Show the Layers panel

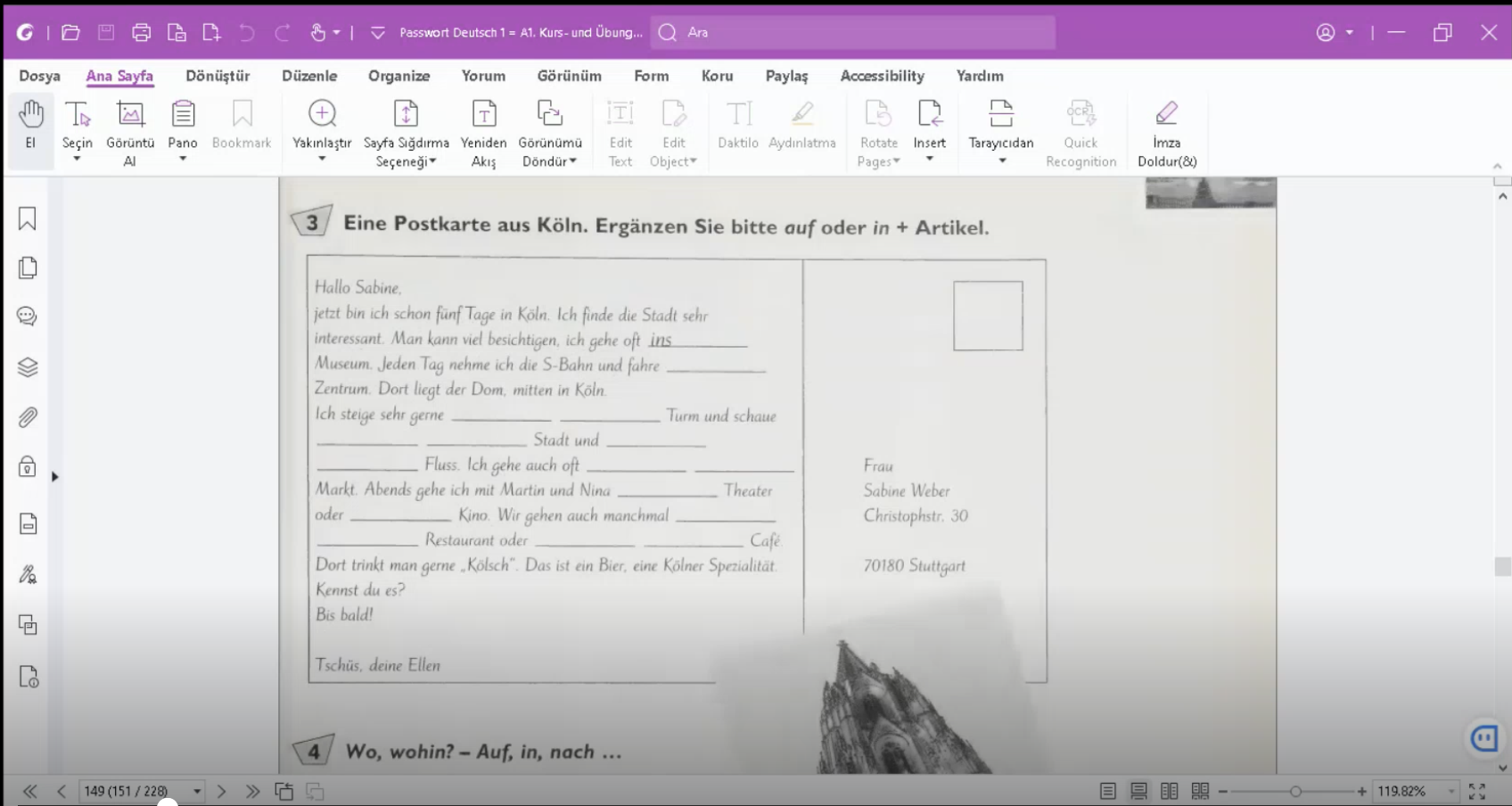[28, 367]
